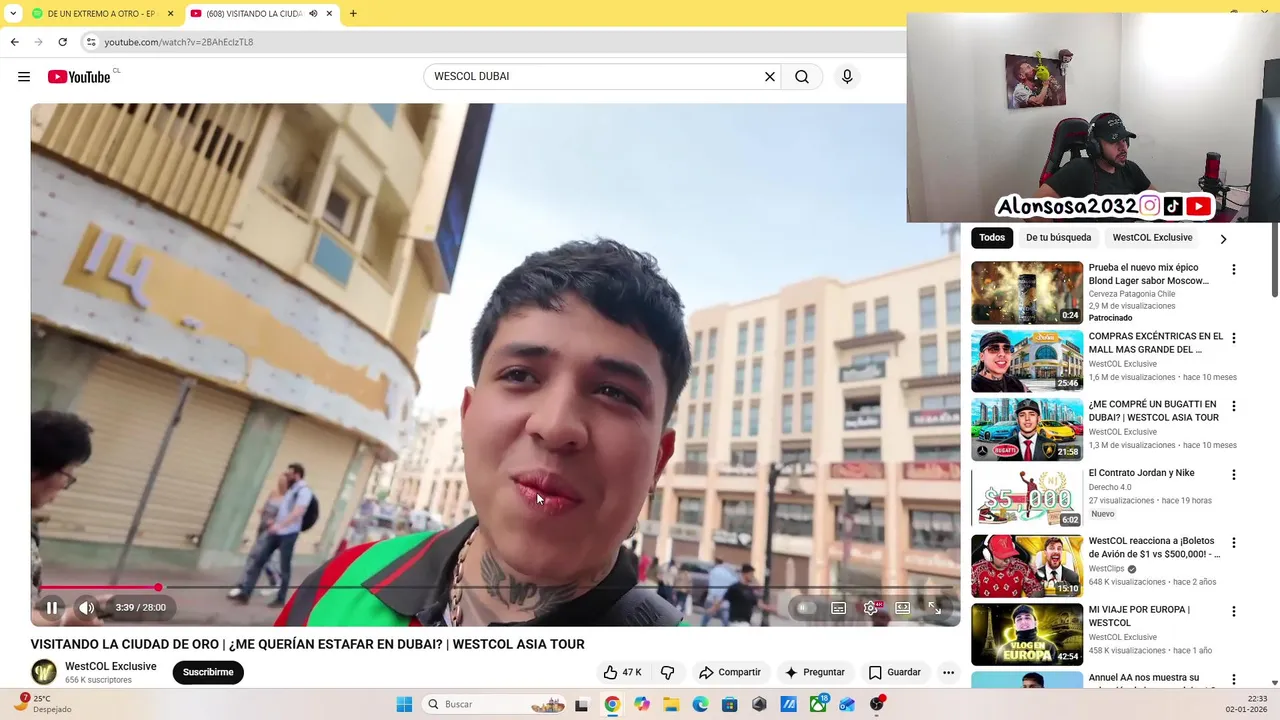1280x720 pixels.
Task: Enter fullscreen mode in video player
Action: click(x=934, y=607)
